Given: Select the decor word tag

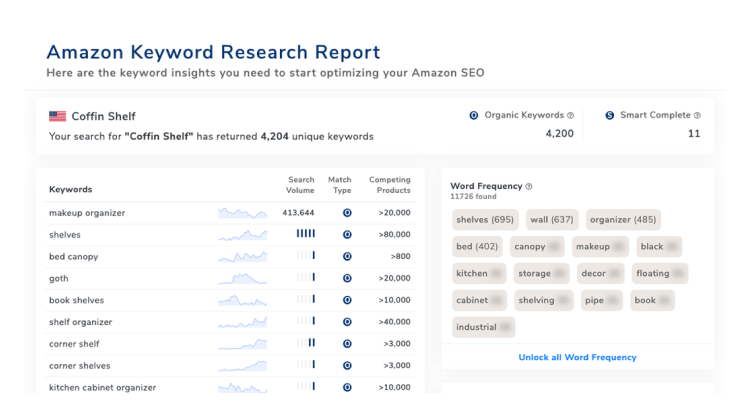Looking at the screenshot, I should click(600, 274).
